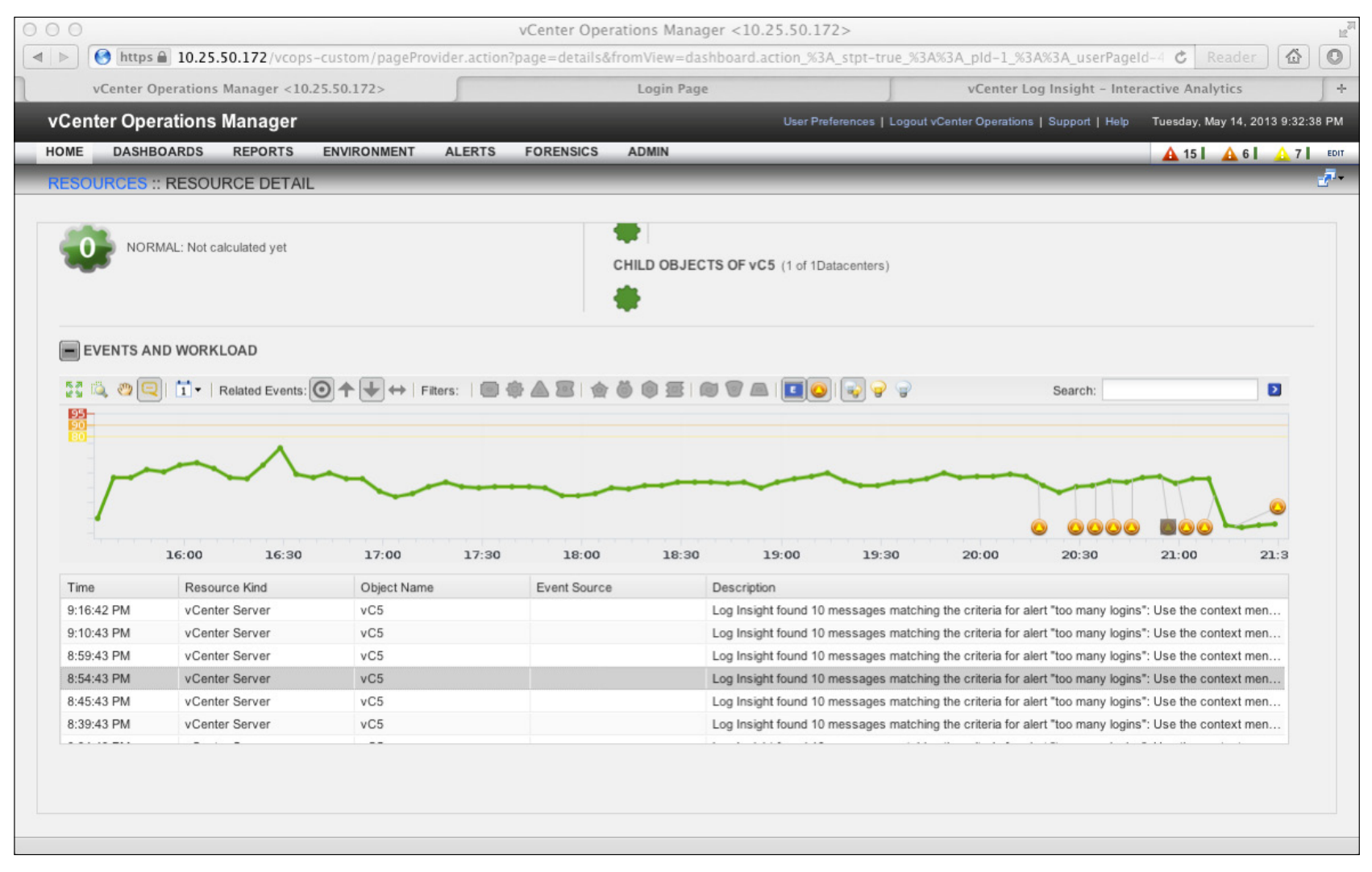Click in the event Search field

[1179, 390]
